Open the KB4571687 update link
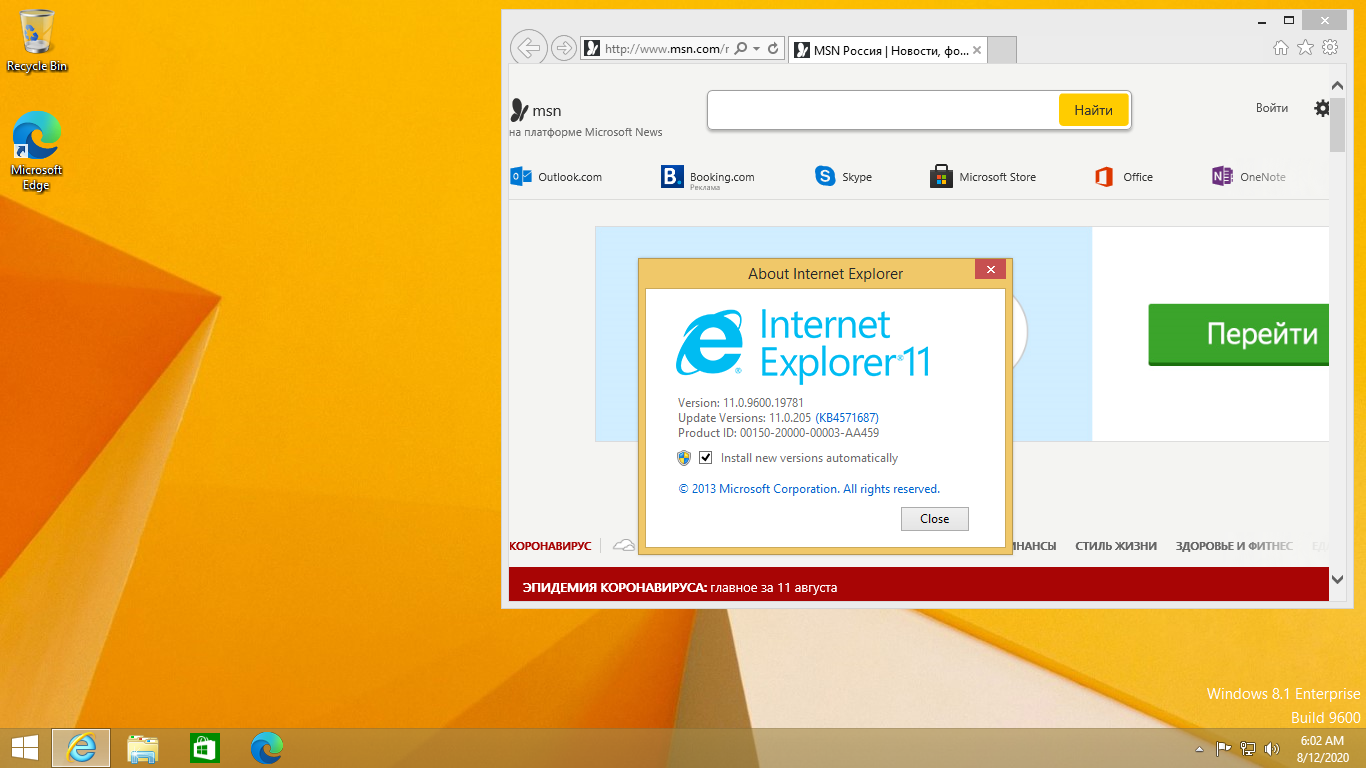This screenshot has width=1366, height=768. tap(848, 418)
